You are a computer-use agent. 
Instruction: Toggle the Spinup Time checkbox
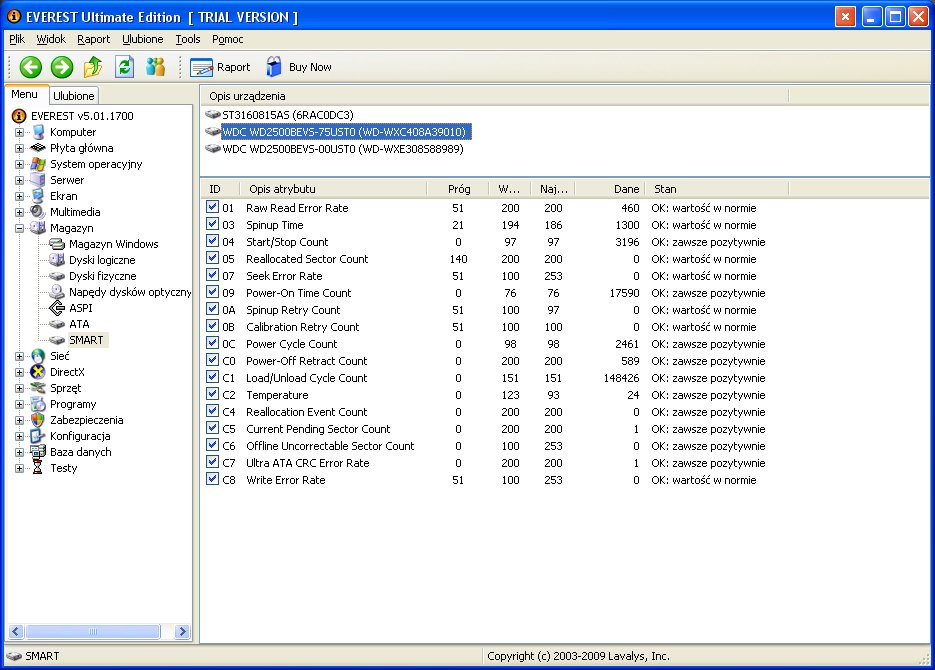(212, 224)
